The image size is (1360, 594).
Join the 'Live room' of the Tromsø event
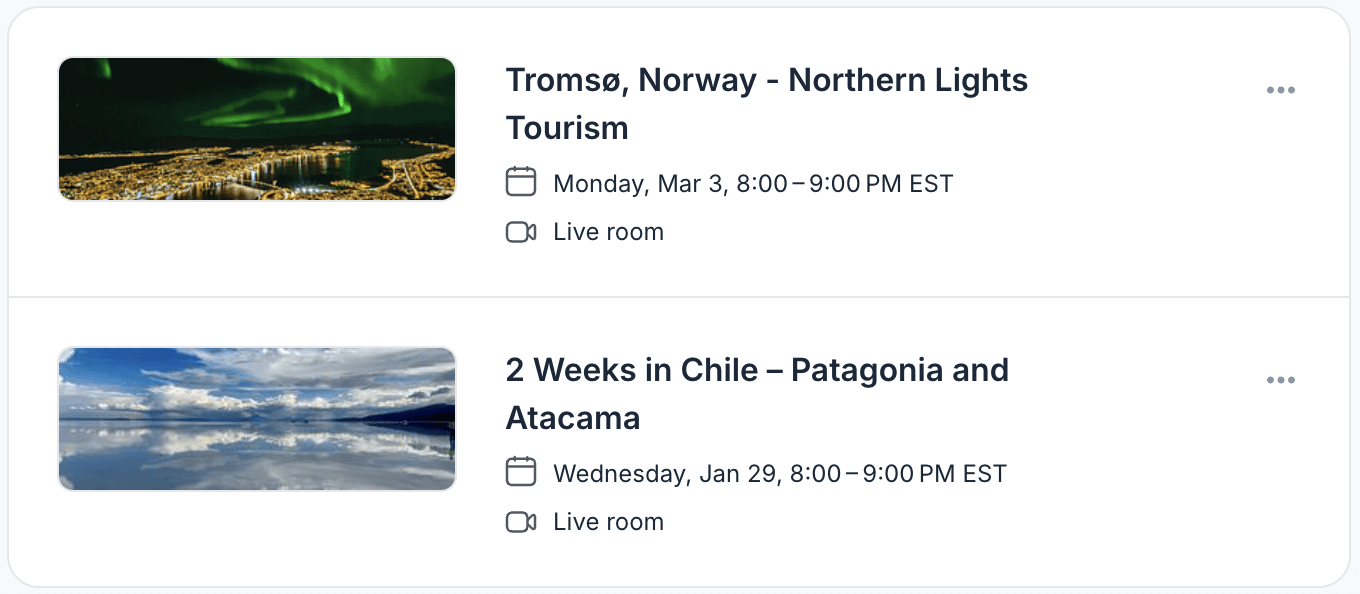click(x=608, y=232)
